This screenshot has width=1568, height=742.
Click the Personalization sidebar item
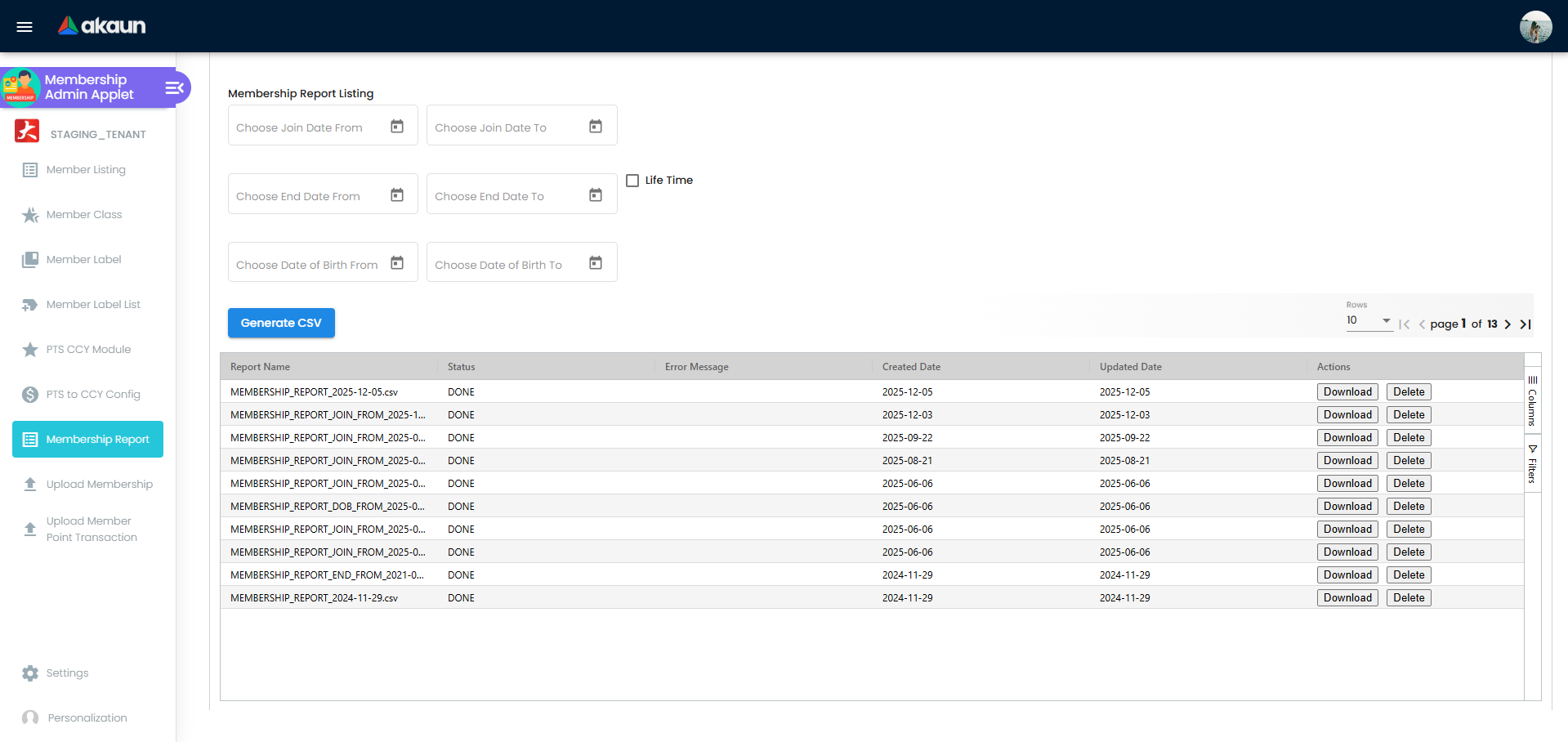87,717
